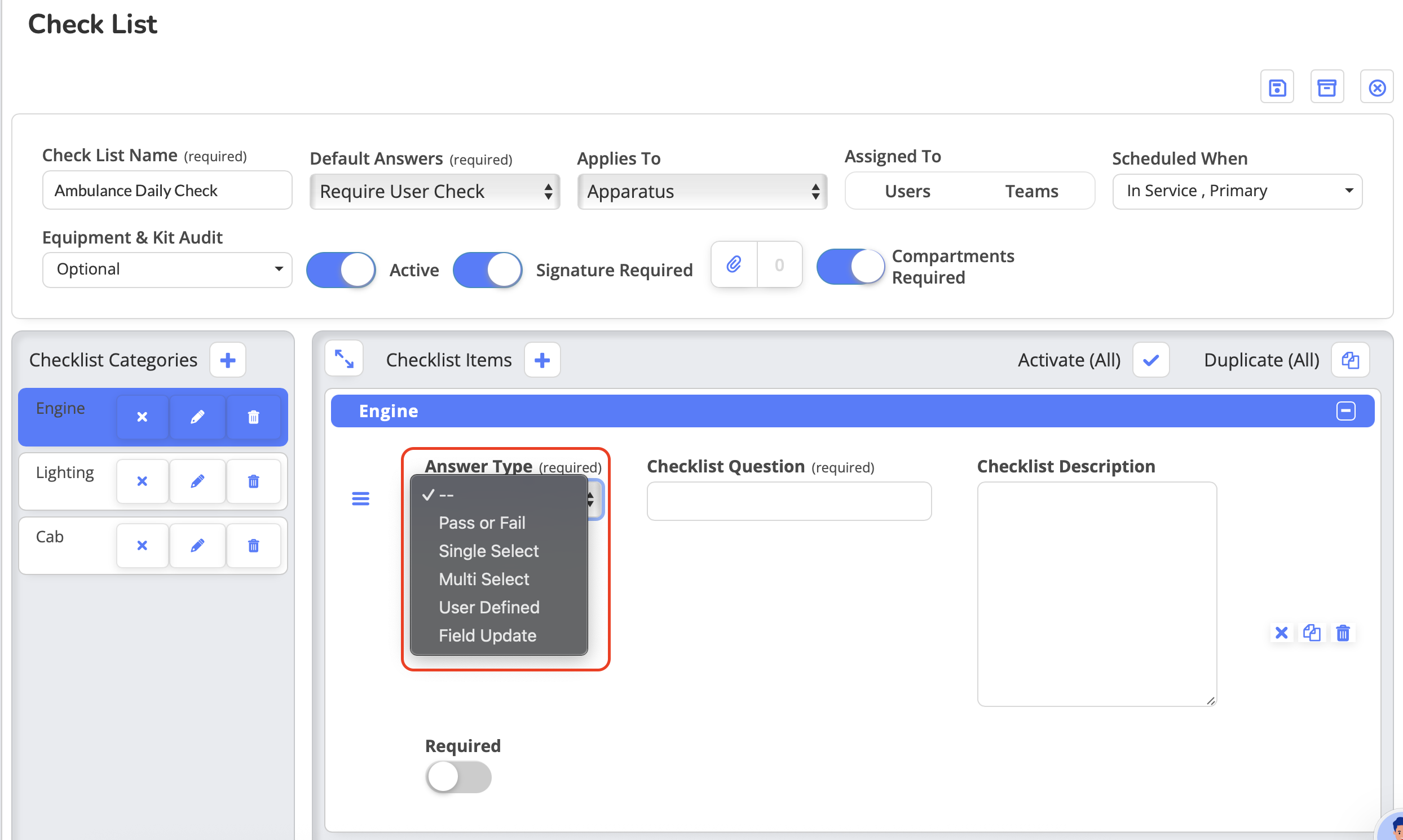Collapse the Engine section

tap(1345, 411)
